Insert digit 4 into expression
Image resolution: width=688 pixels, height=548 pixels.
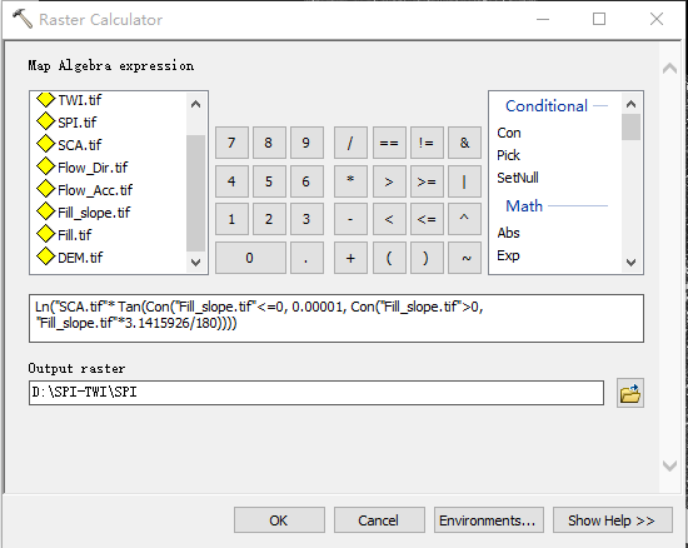point(232,181)
